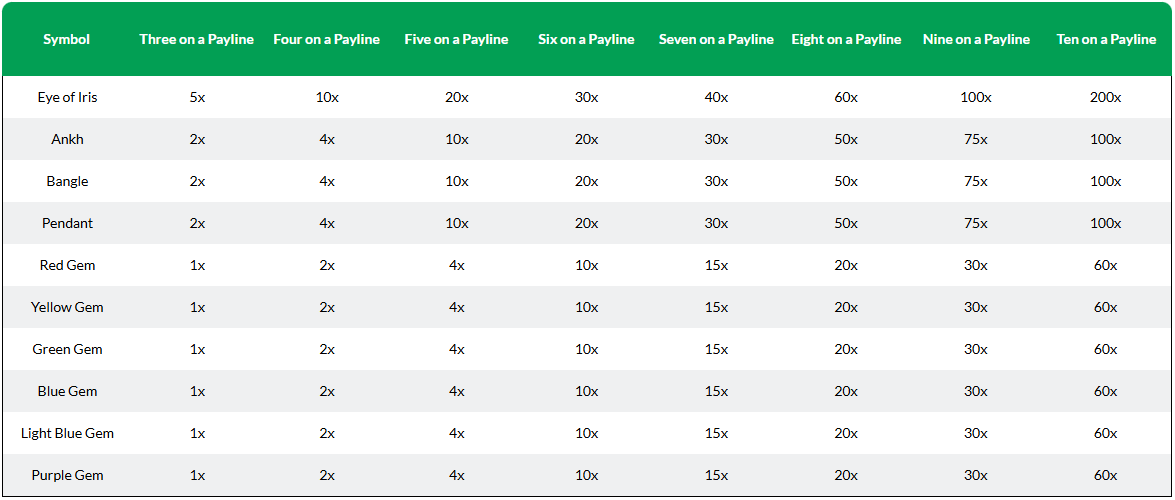
Task: Select the Yellow Gem row label
Action: [67, 307]
